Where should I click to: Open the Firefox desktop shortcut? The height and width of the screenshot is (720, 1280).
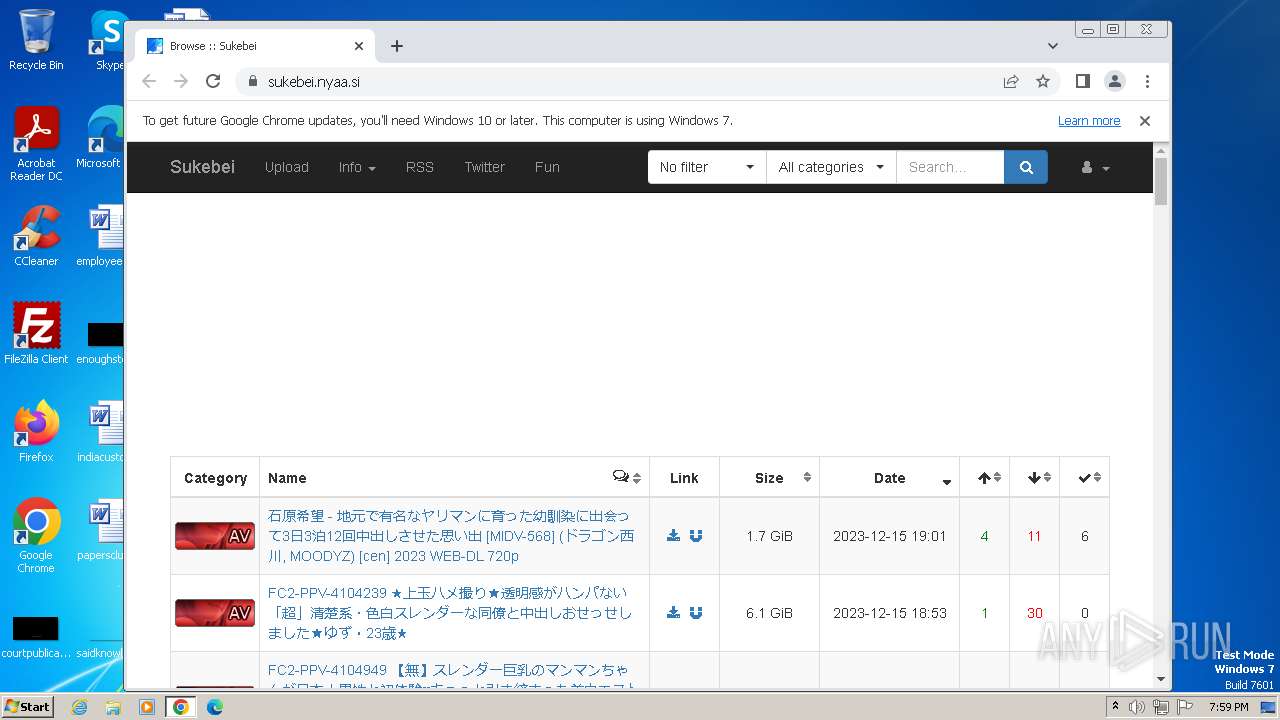[36, 432]
